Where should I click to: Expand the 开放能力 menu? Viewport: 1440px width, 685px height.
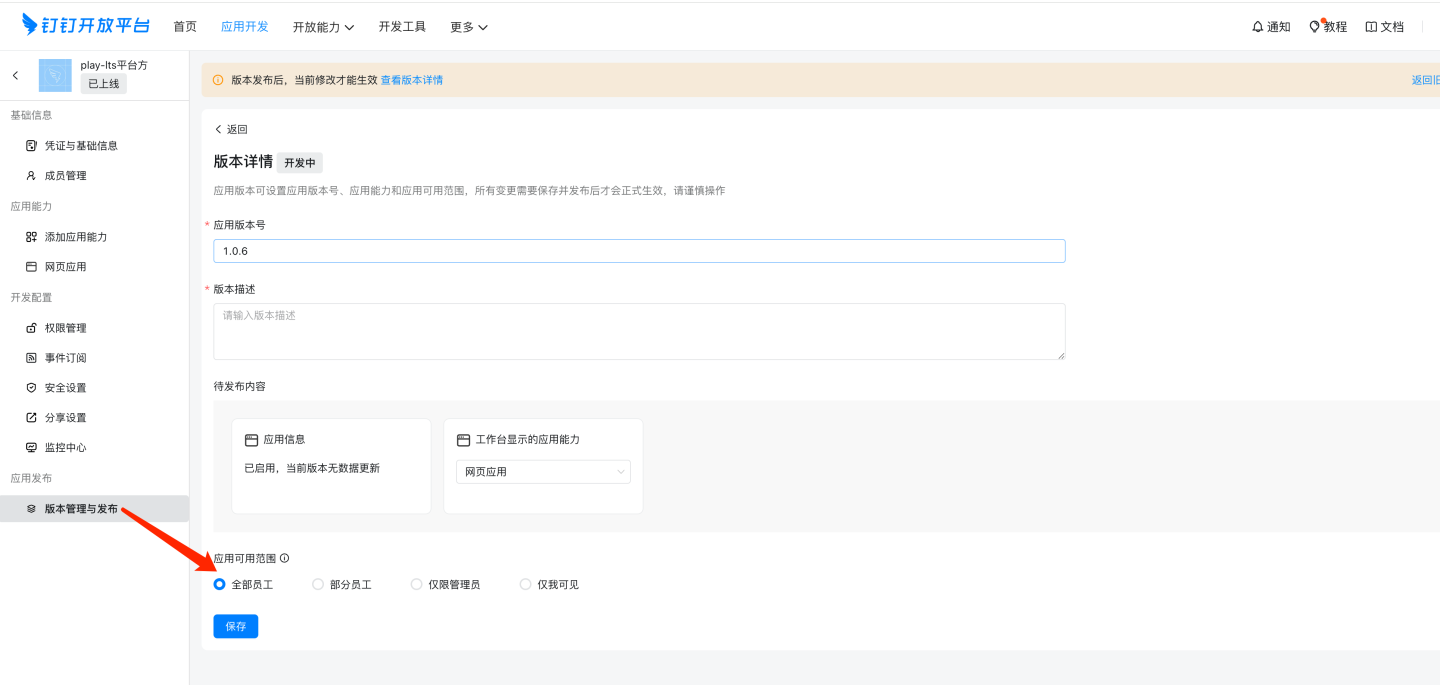(x=323, y=27)
